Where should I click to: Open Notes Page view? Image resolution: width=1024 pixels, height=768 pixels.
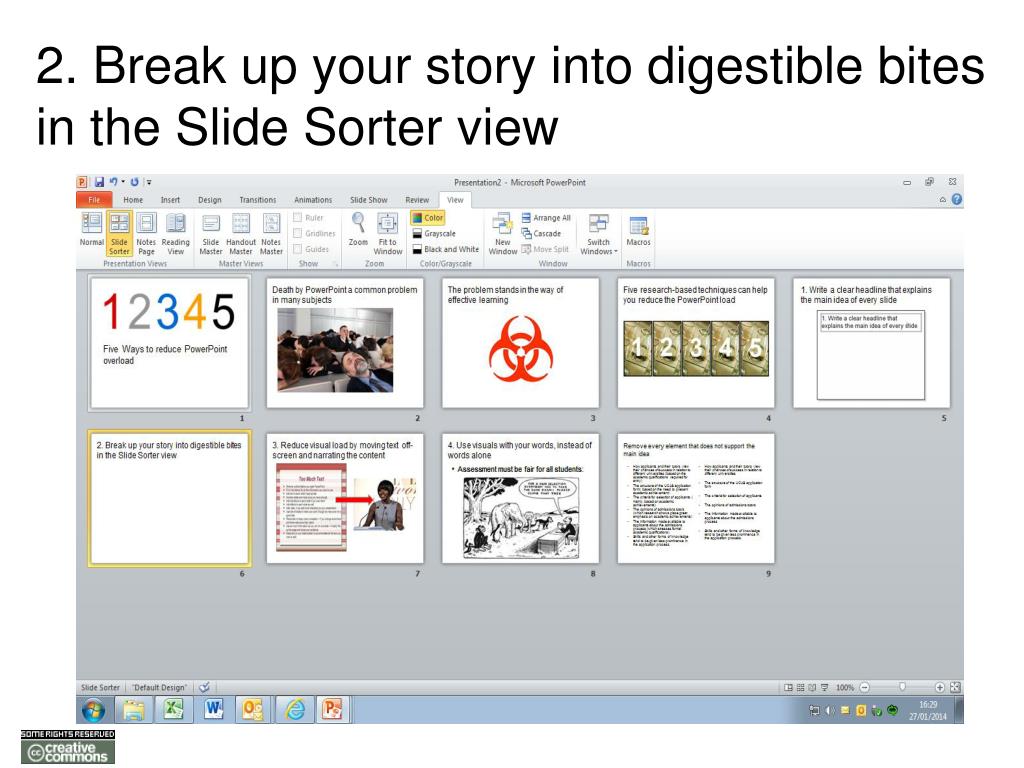click(146, 233)
